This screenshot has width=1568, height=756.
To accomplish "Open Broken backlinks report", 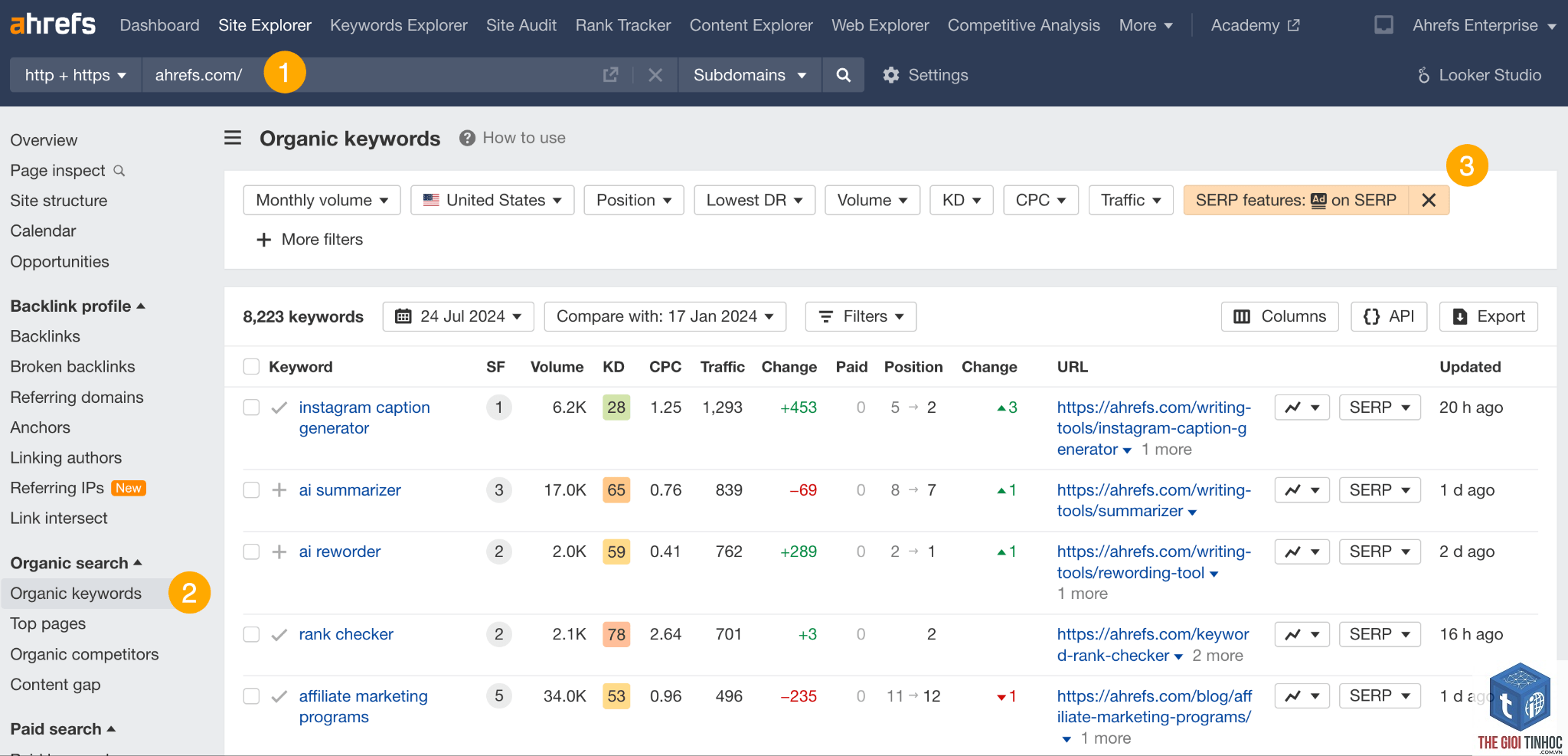I will tap(73, 367).
